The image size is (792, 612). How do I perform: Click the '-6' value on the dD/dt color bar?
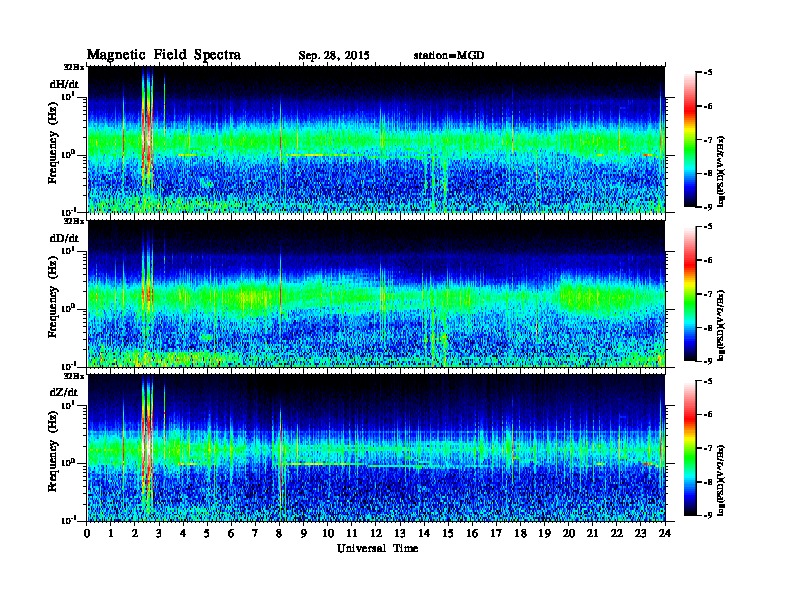pyautogui.click(x=708, y=260)
